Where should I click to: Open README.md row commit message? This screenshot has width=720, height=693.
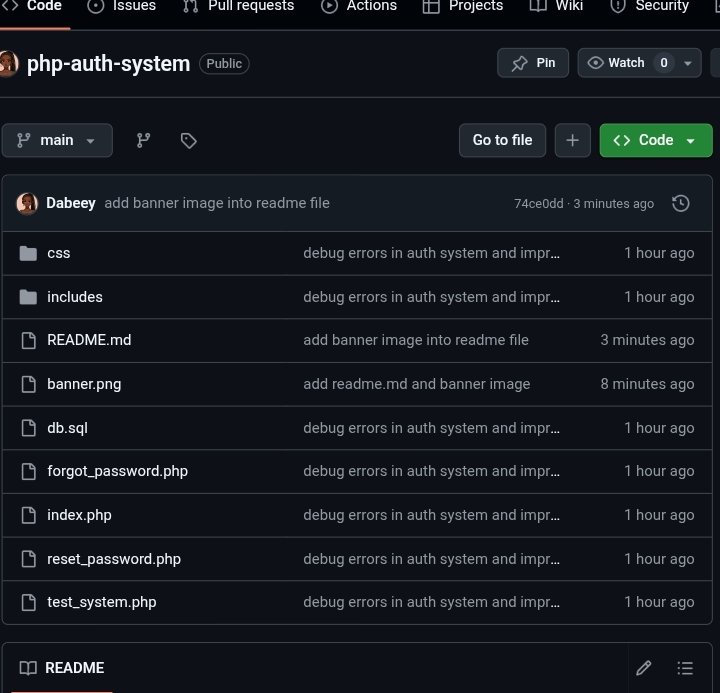pyautogui.click(x=416, y=340)
